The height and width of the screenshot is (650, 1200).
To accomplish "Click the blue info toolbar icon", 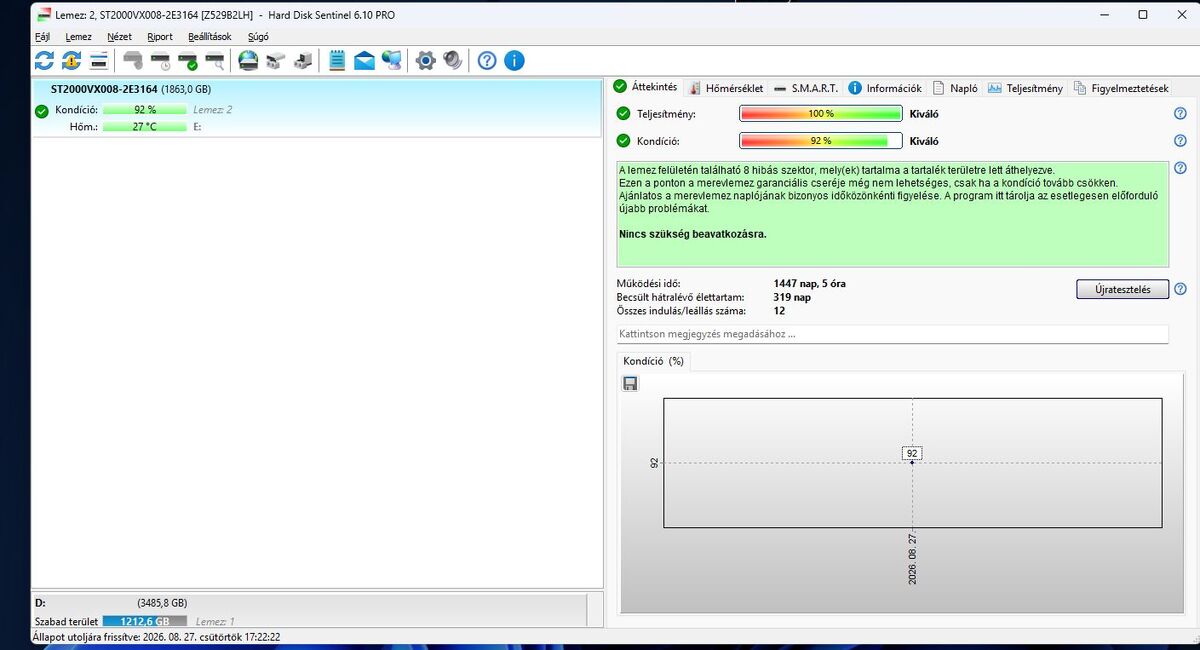I will click(x=514, y=60).
